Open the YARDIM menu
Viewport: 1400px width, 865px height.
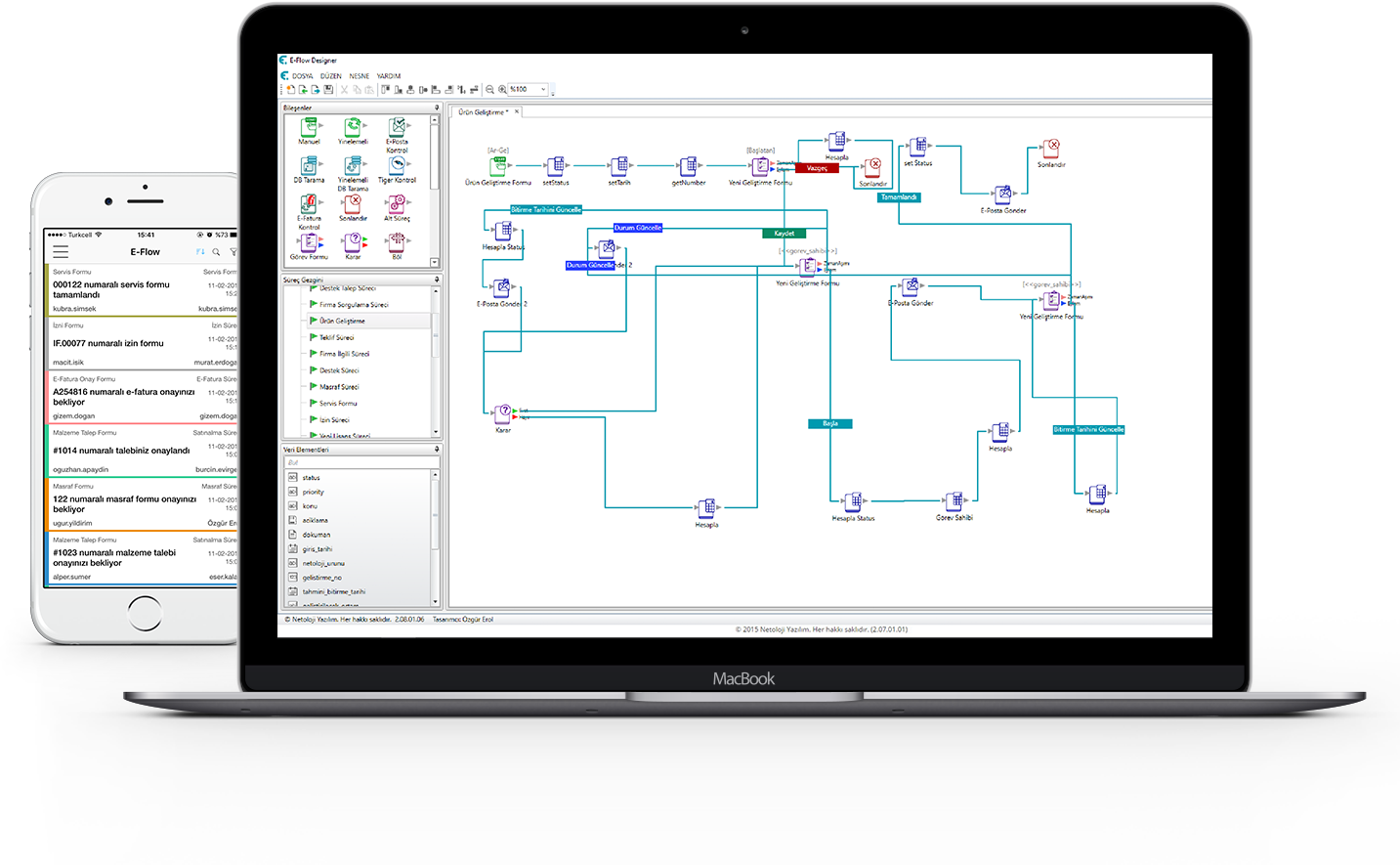pos(389,75)
